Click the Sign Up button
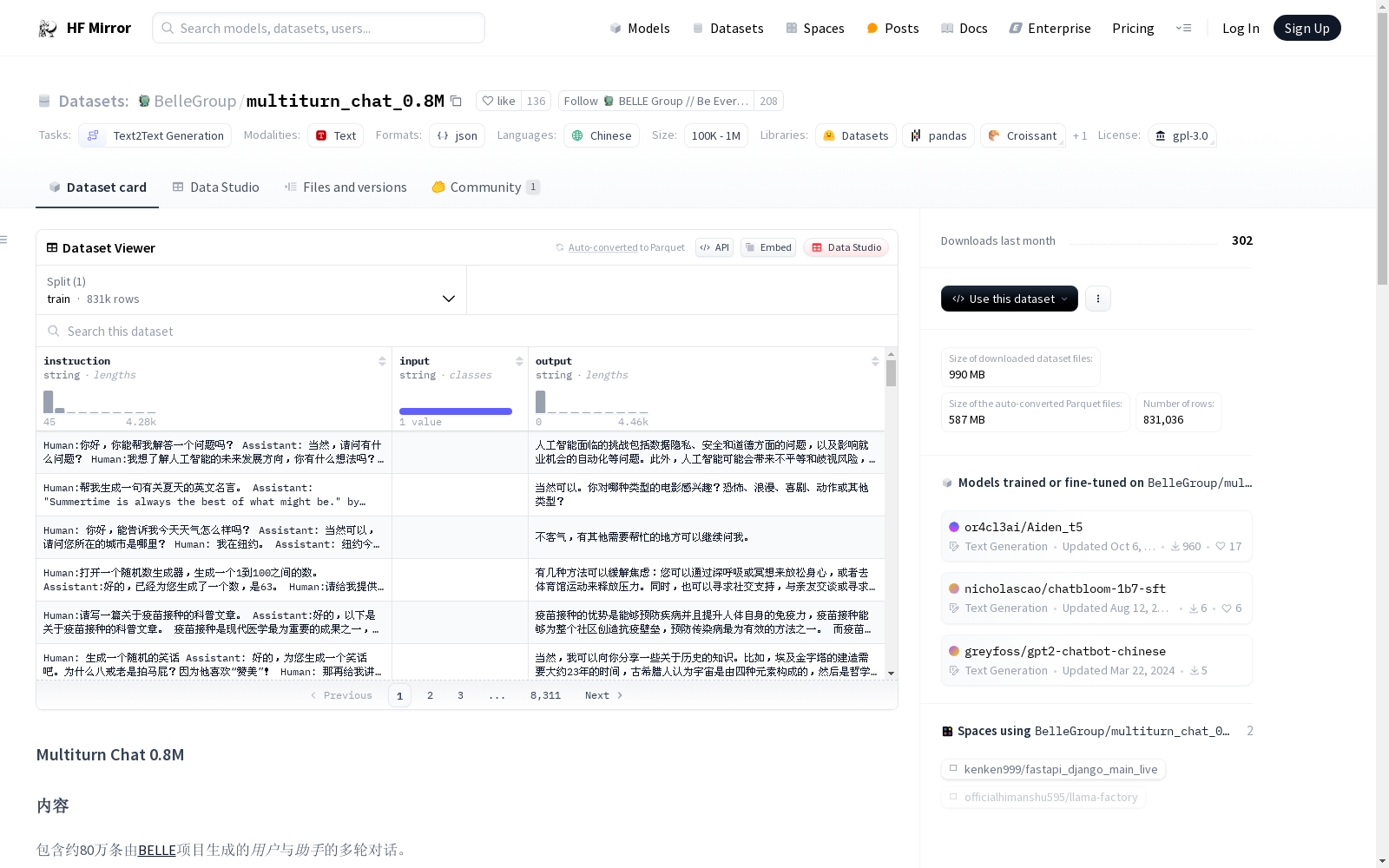Screen dimensions: 1389x868 (1307, 28)
